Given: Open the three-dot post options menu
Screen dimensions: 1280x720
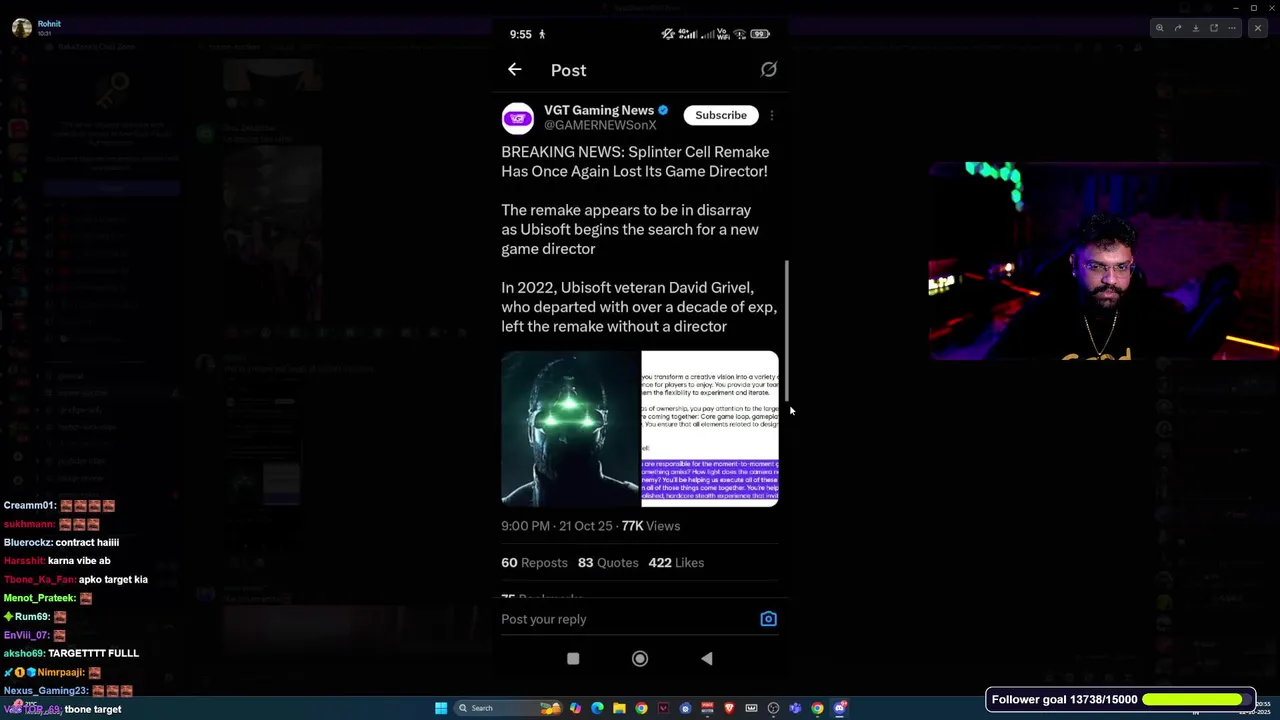Looking at the screenshot, I should point(771,115).
